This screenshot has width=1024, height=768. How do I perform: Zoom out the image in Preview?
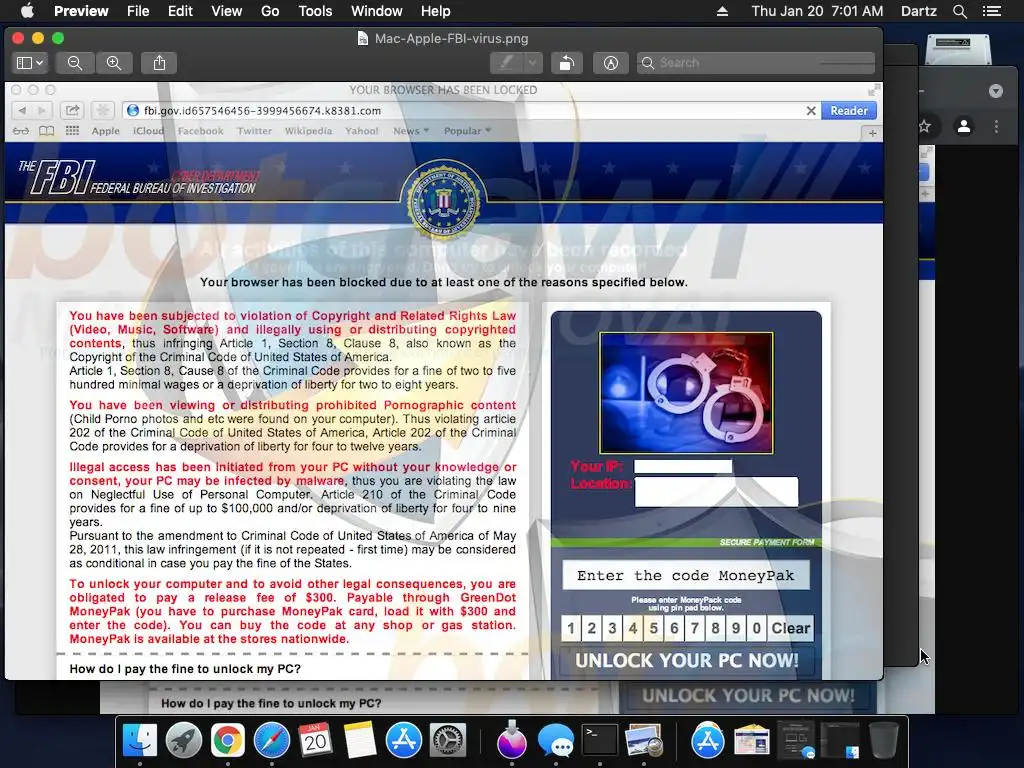click(75, 63)
